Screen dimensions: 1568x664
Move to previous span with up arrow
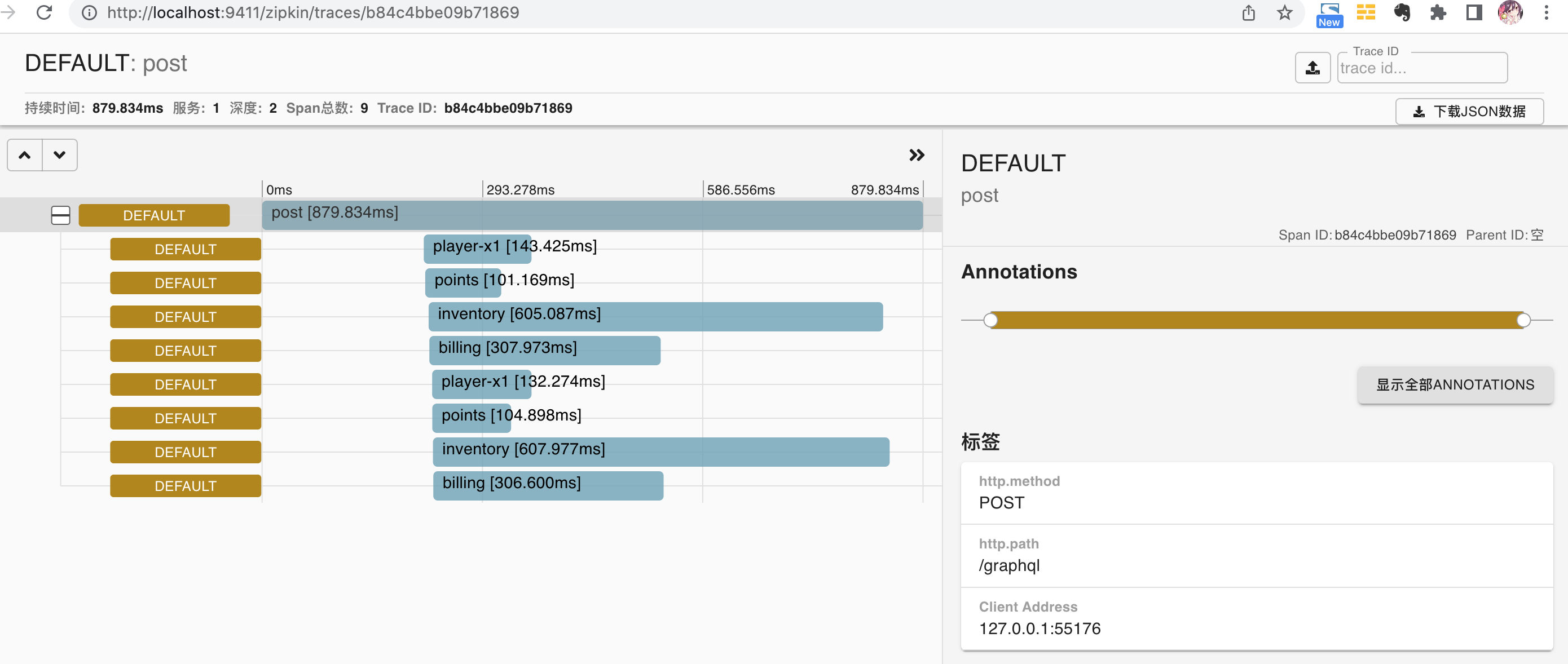point(24,155)
